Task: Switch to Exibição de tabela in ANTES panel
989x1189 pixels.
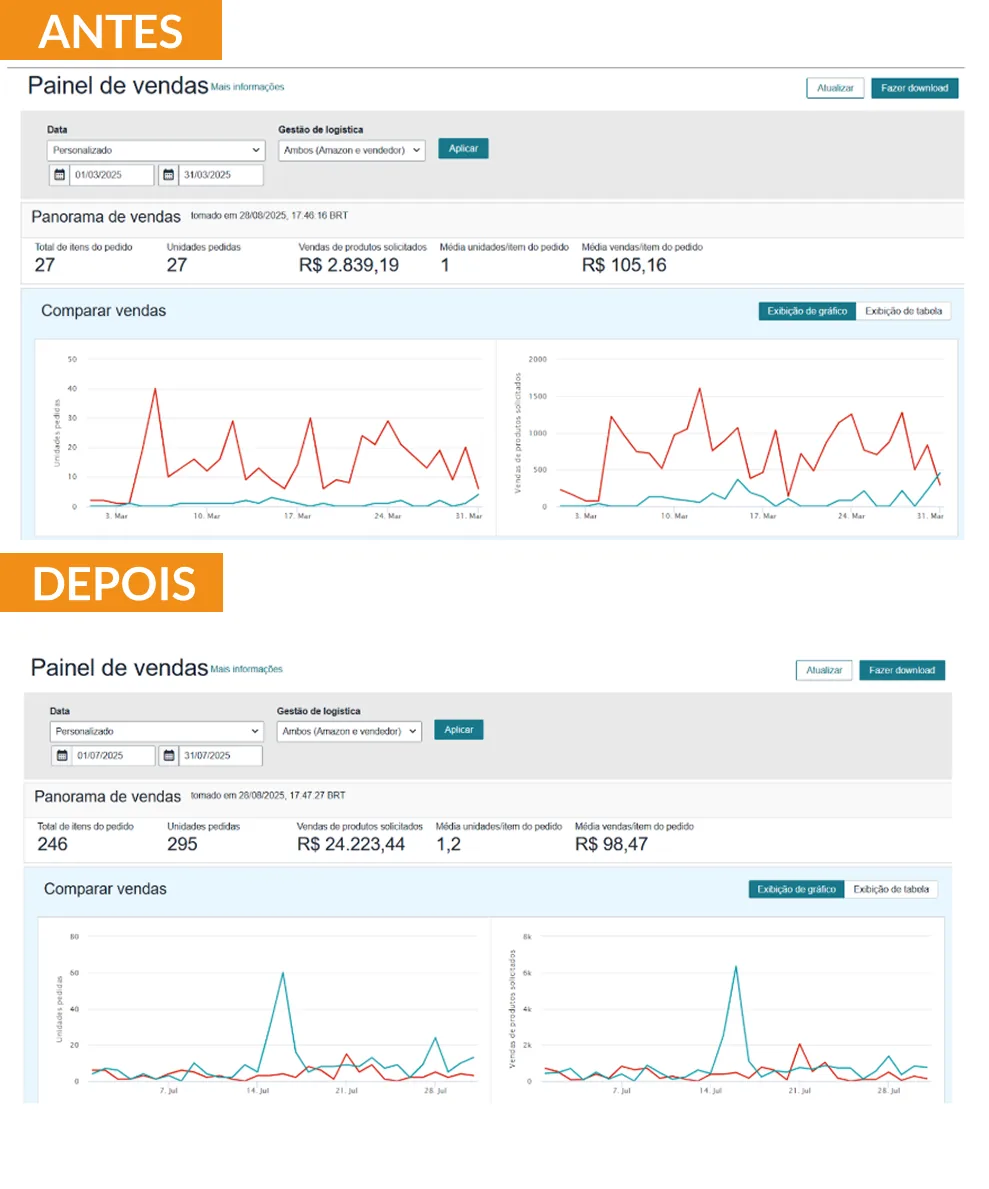Action: pyautogui.click(x=903, y=311)
